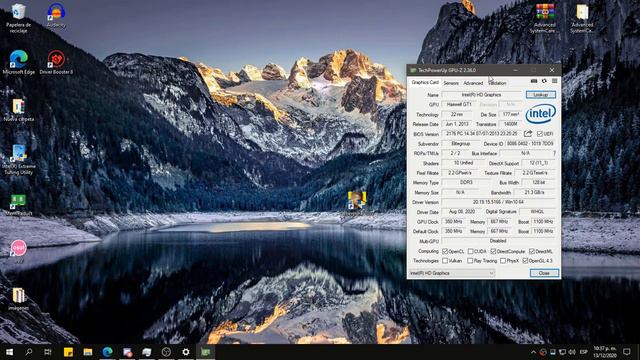This screenshot has height=360, width=640.
Task: Click the Close button in GPU-Z
Action: pyautogui.click(x=544, y=273)
